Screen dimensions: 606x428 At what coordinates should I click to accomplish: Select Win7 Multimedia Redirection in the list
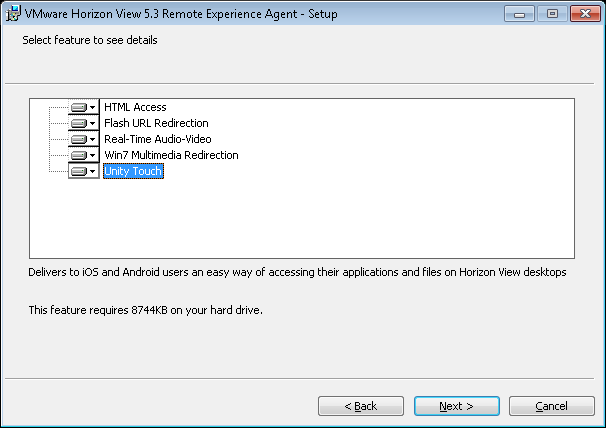coord(171,155)
